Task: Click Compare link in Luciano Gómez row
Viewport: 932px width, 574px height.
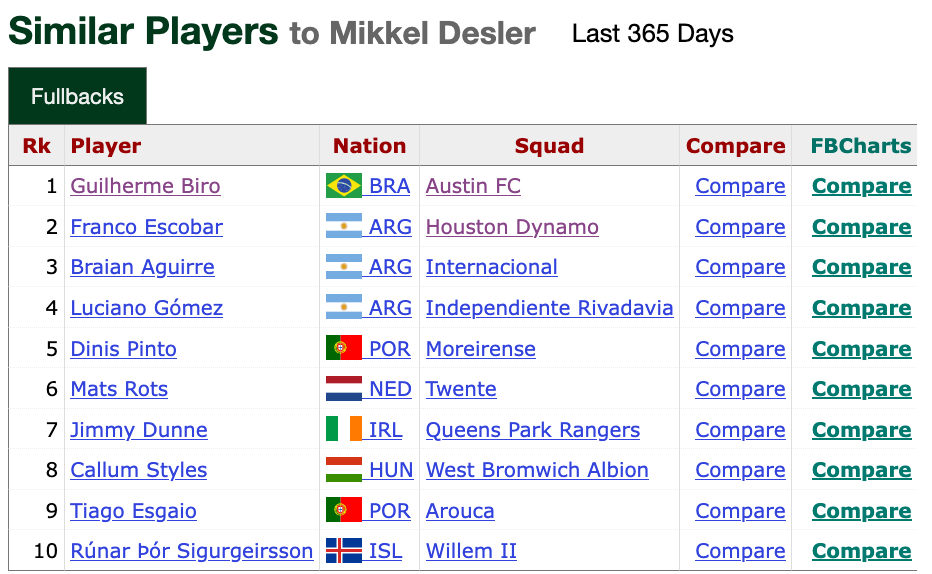Action: (x=740, y=308)
